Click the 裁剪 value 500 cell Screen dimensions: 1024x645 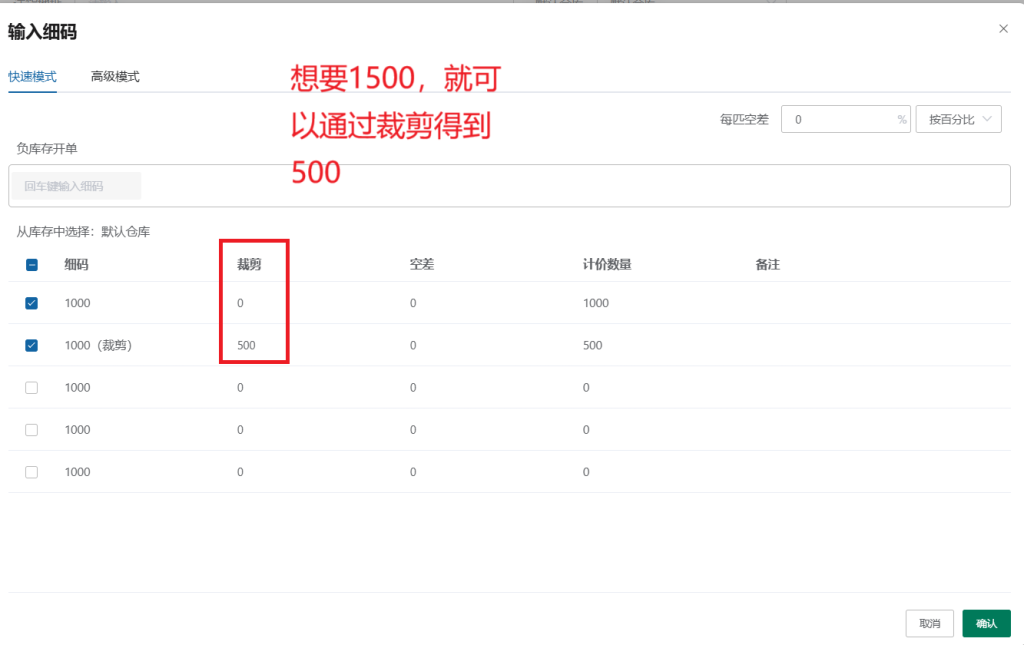247,345
